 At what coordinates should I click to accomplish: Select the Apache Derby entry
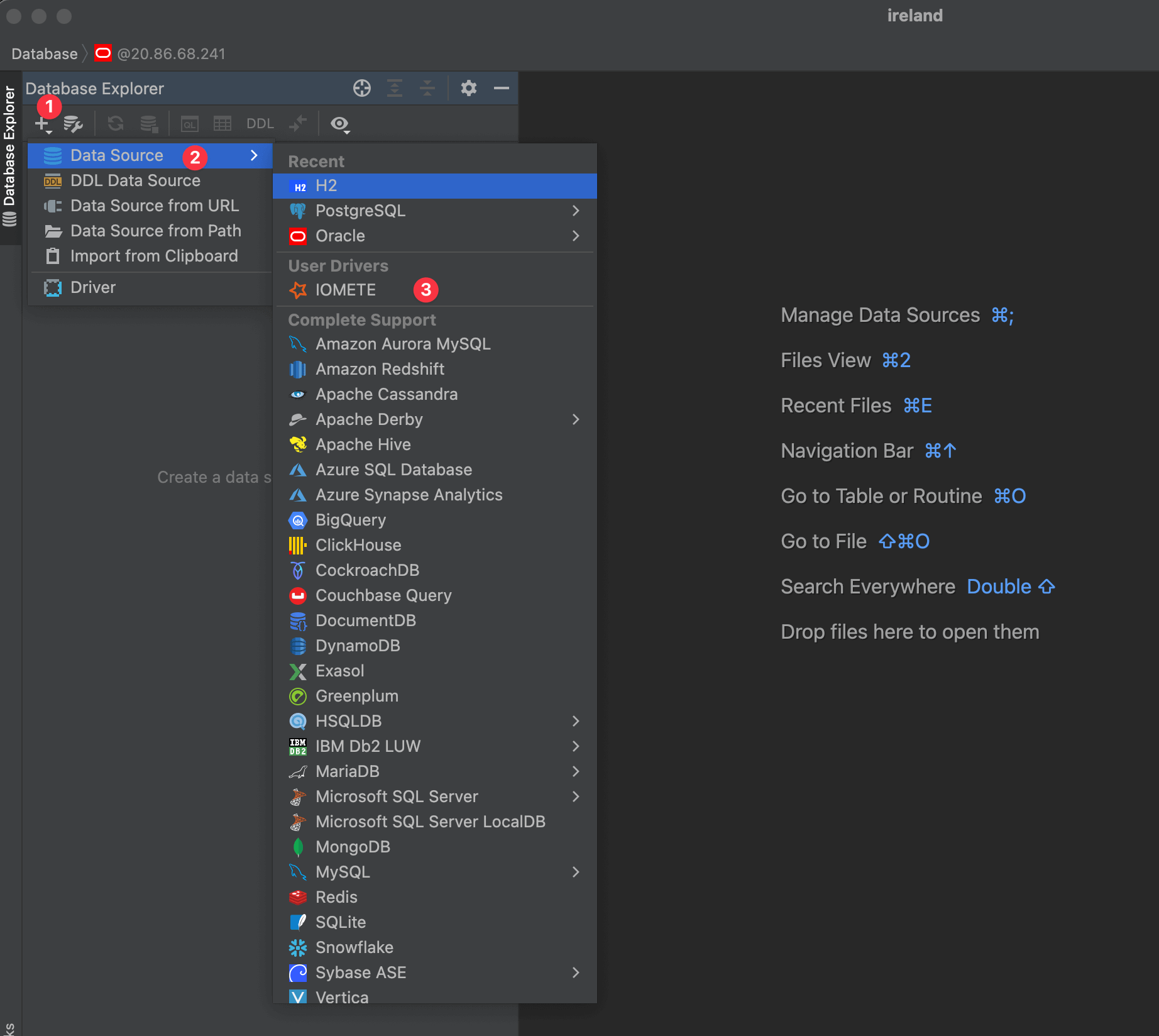click(x=435, y=419)
